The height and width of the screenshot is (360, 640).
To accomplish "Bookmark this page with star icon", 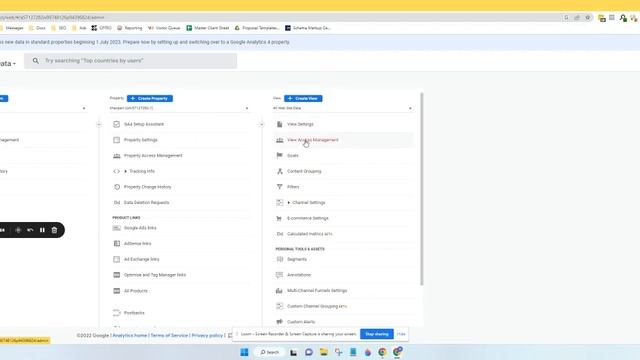I will click(x=588, y=18).
